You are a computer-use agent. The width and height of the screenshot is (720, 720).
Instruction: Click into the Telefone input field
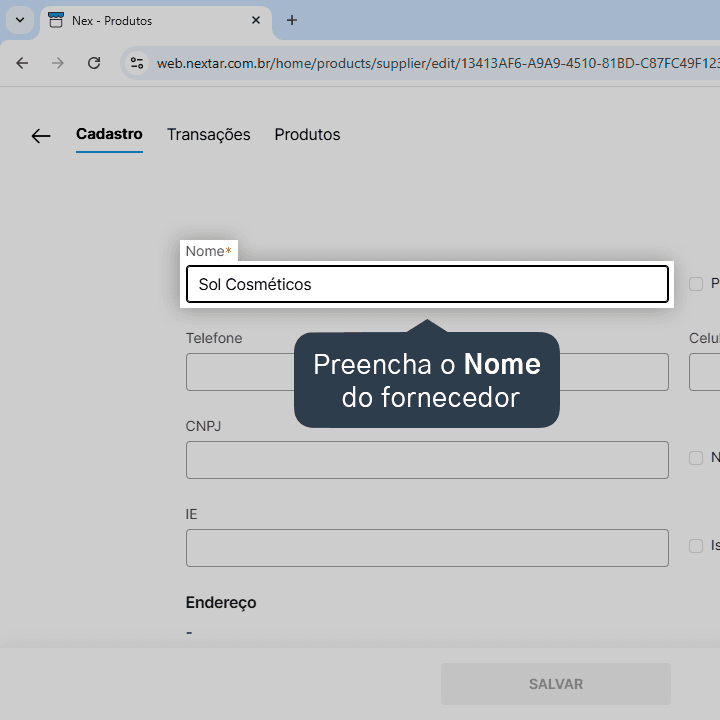coord(427,372)
